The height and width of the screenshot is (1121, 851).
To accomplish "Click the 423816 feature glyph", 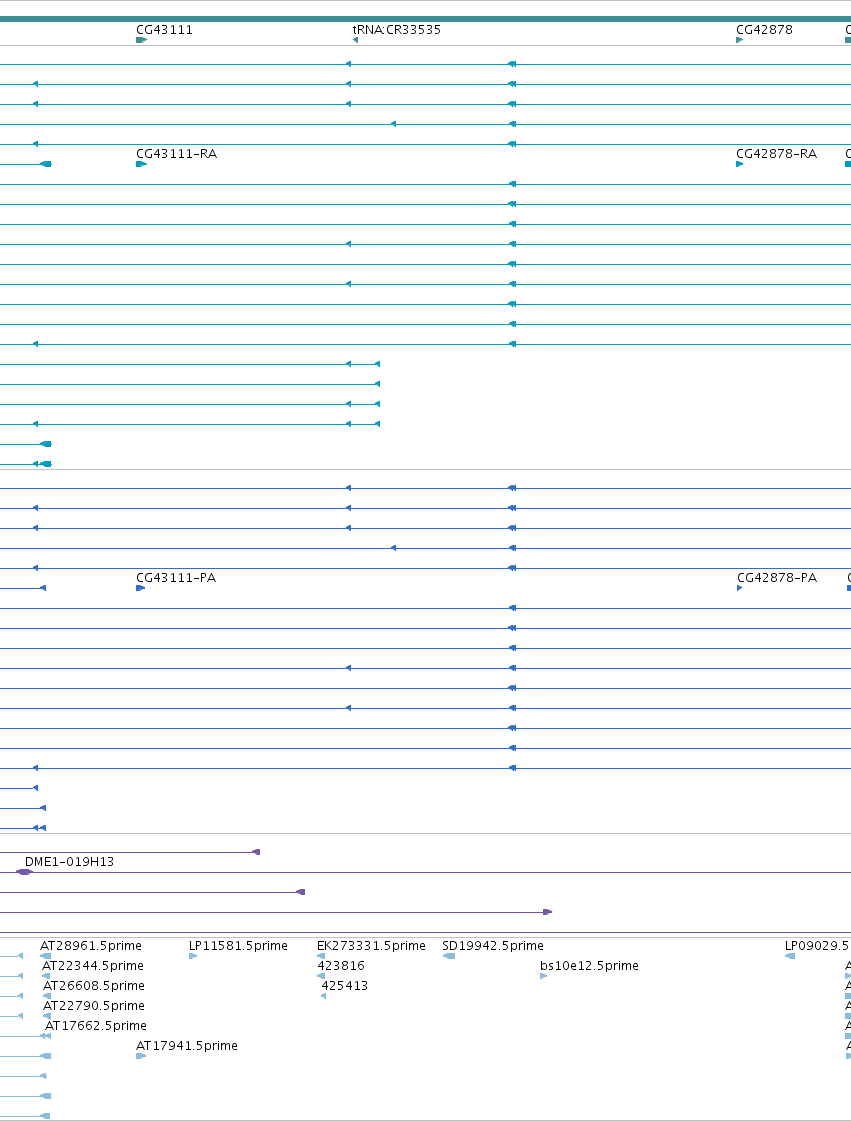I will [321, 976].
